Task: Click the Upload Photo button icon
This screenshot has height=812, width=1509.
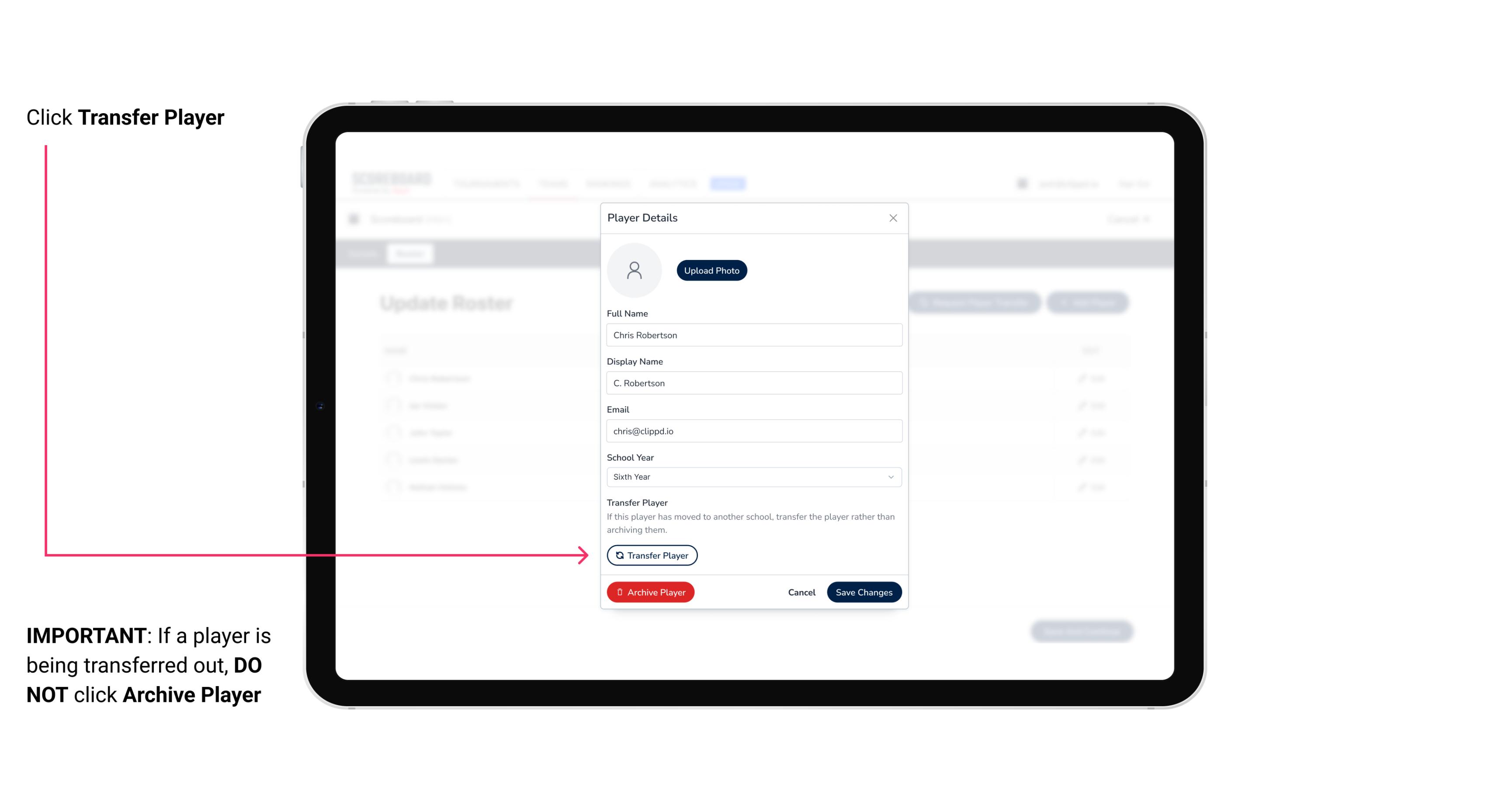Action: pyautogui.click(x=712, y=270)
